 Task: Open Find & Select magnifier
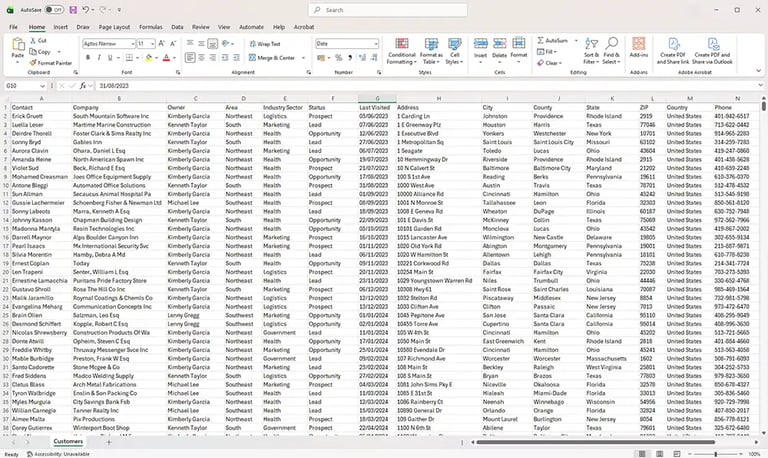click(x=611, y=51)
